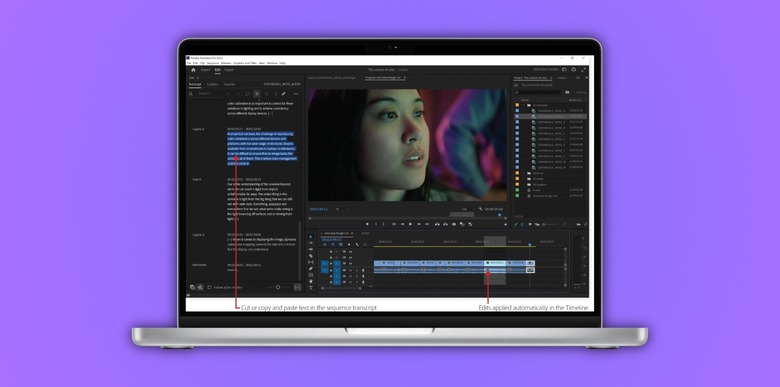This screenshot has width=780, height=387.
Task: Open Program monitor settings wrench
Action: pyautogui.click(x=481, y=209)
